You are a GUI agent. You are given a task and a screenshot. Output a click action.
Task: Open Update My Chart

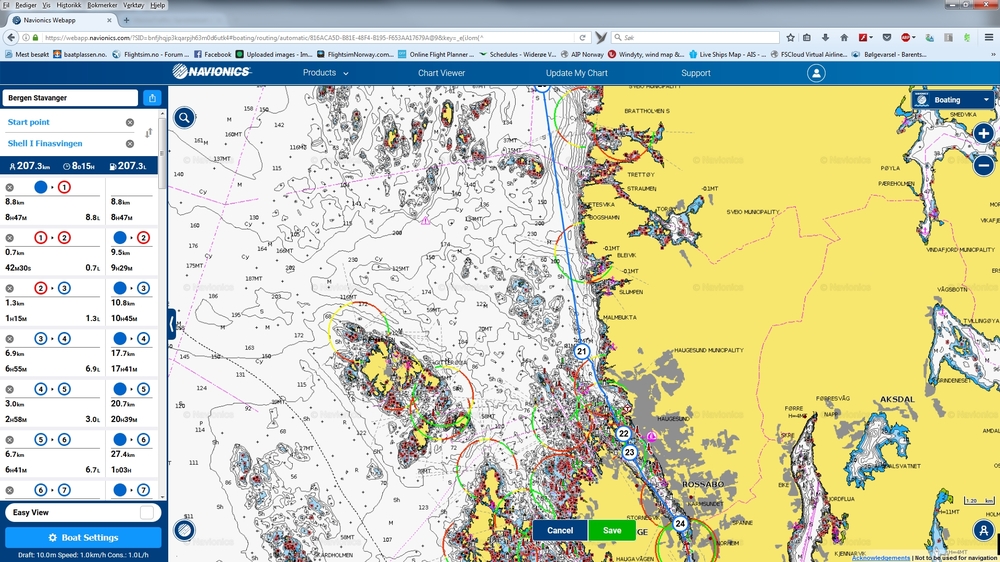pyautogui.click(x=577, y=73)
